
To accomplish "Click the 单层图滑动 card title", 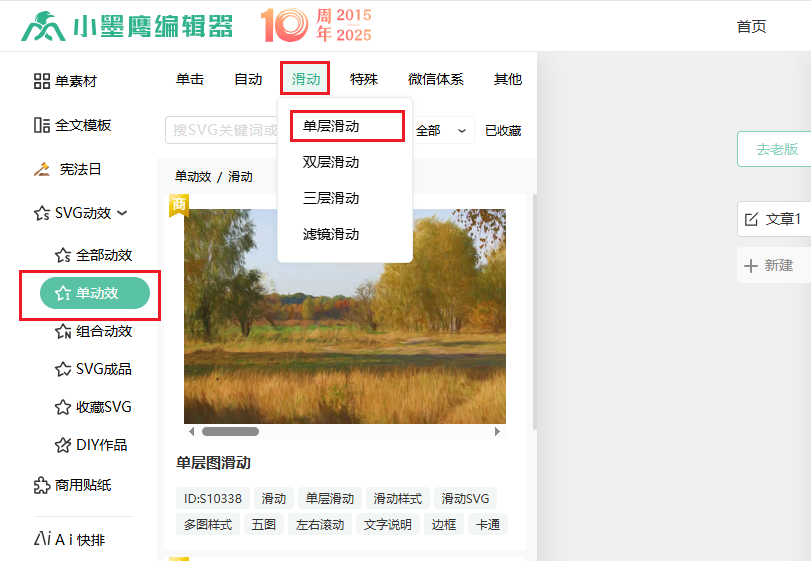I will (x=213, y=463).
